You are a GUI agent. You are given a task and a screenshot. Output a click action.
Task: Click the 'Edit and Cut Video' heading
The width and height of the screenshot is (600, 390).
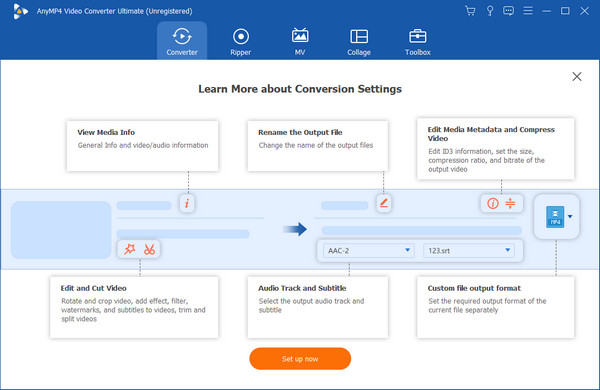click(x=93, y=288)
